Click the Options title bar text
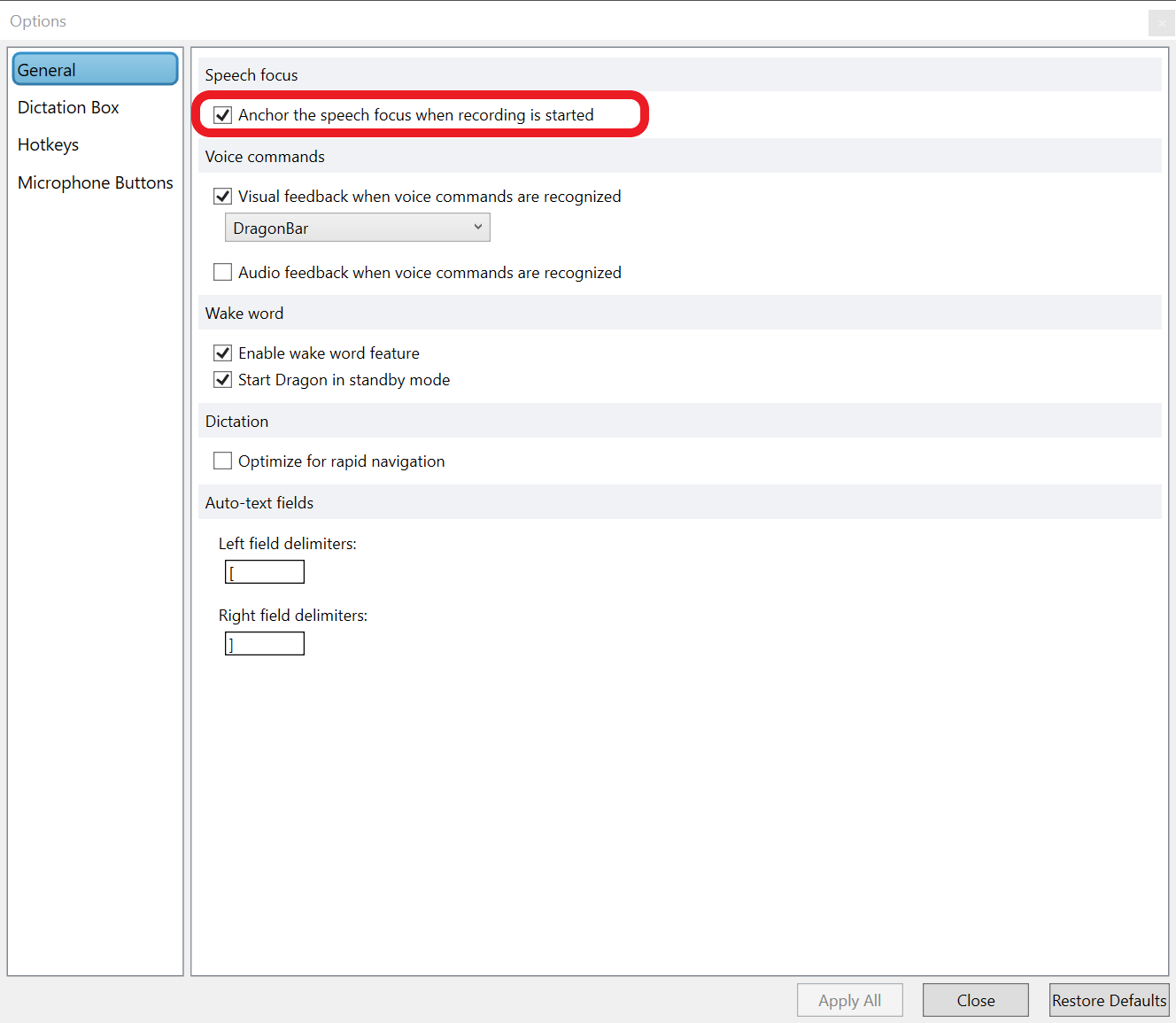This screenshot has width=1176, height=1023. point(38,21)
